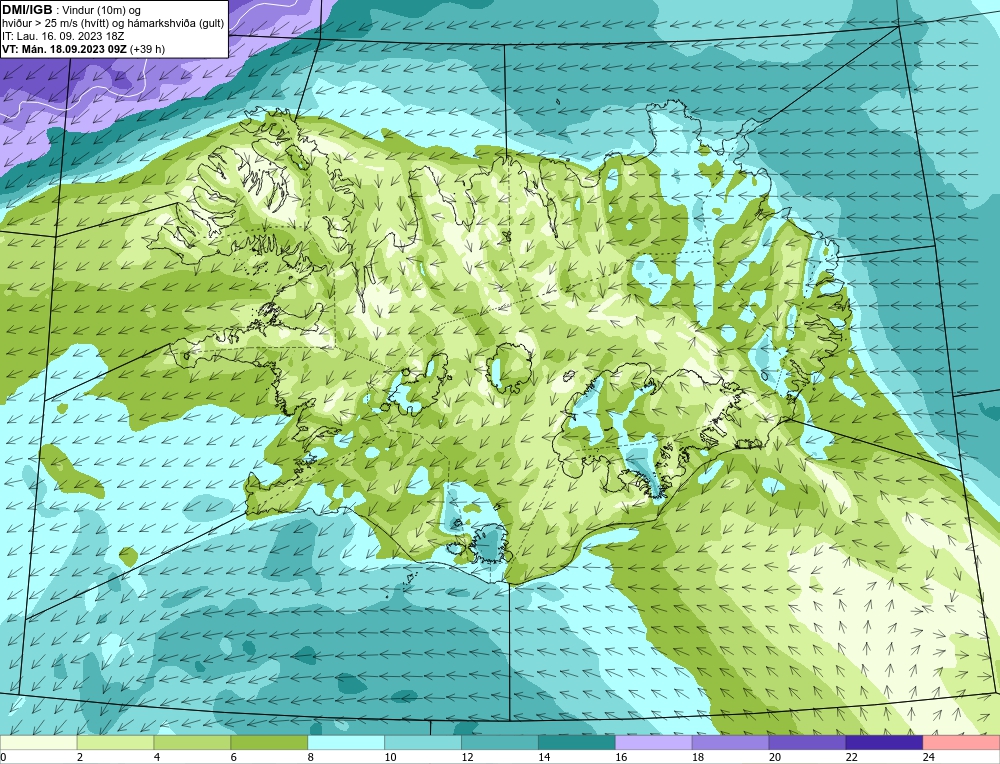Click the DMI/IGB title text

(x=27, y=10)
